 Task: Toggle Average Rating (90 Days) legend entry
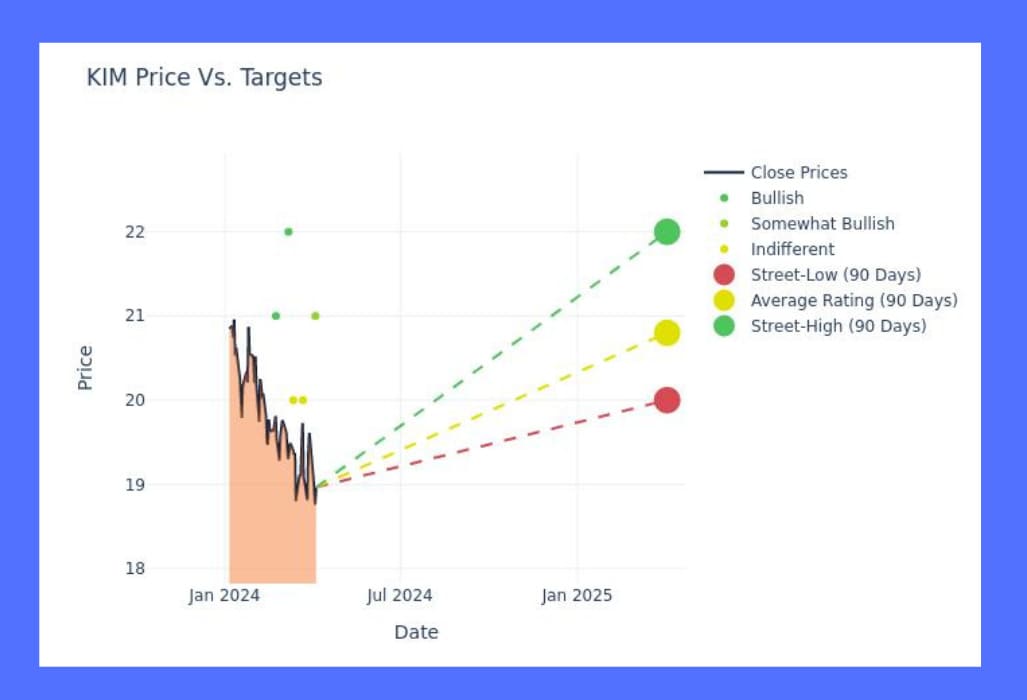(853, 301)
